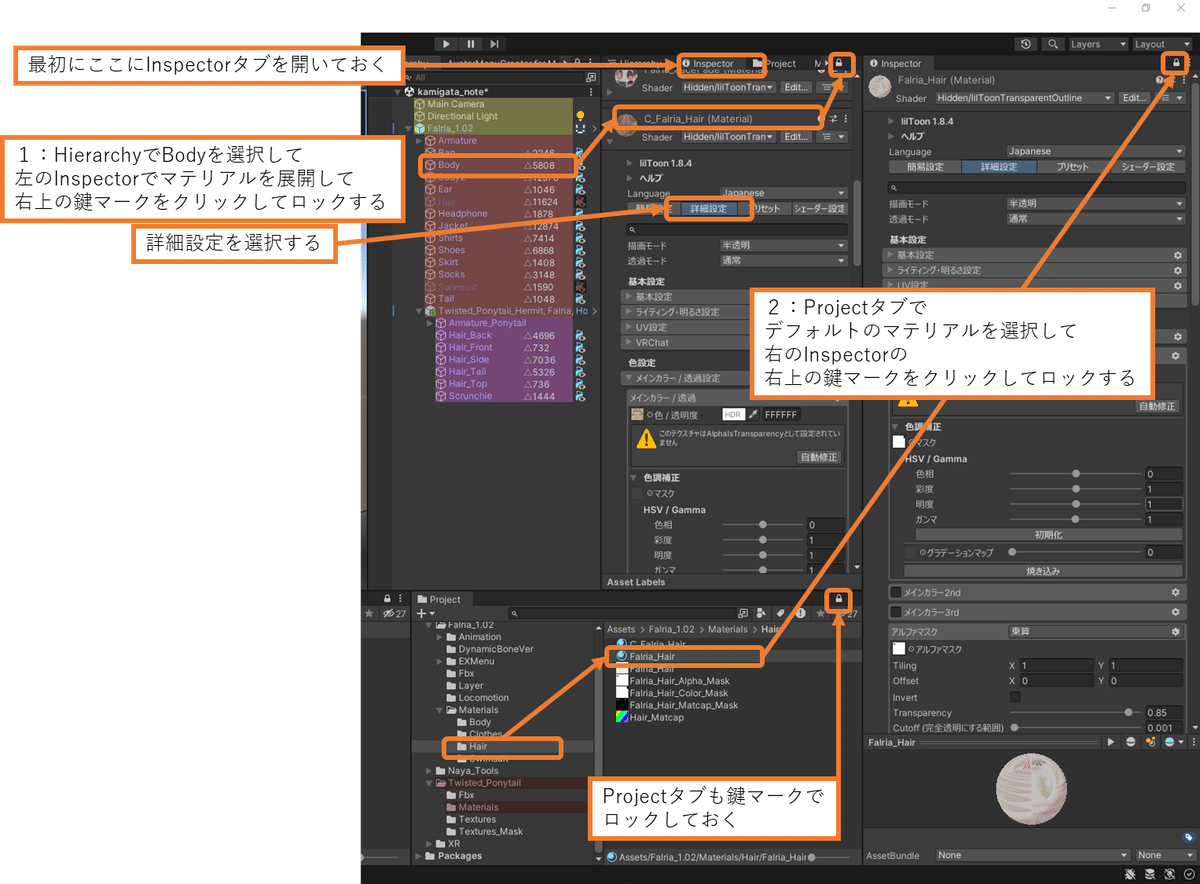This screenshot has width=1200, height=884.
Task: Click the property search field in right Inspector
Action: point(1038,187)
